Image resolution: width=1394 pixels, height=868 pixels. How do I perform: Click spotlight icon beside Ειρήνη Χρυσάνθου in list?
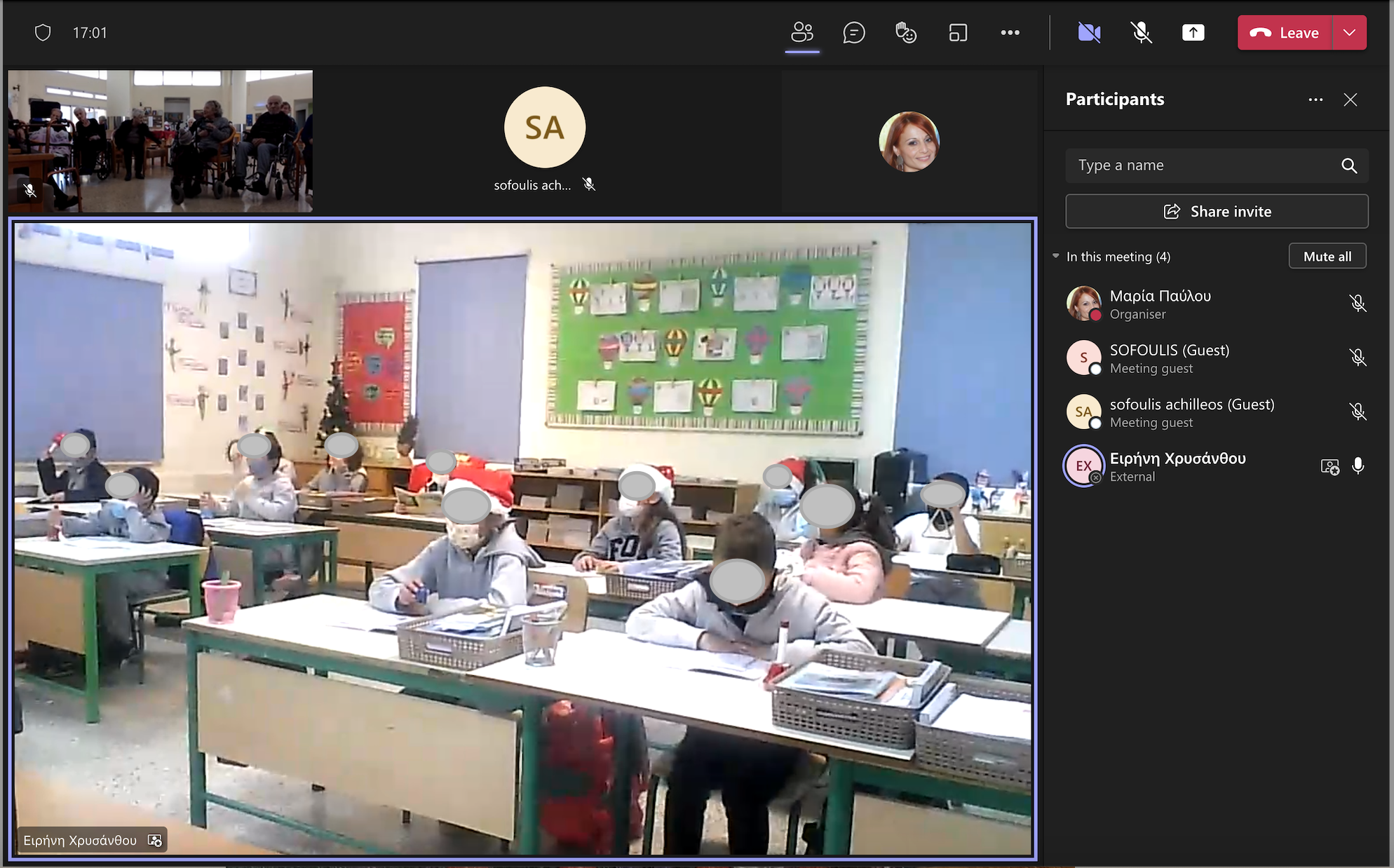(1329, 466)
